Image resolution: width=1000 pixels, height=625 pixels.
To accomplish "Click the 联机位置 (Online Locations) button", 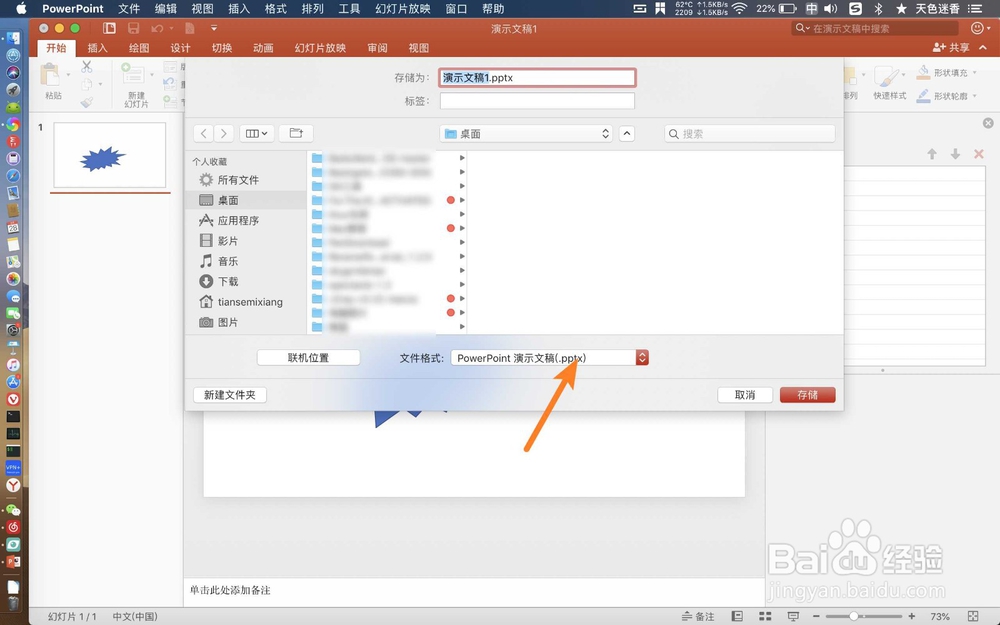I will point(309,358).
